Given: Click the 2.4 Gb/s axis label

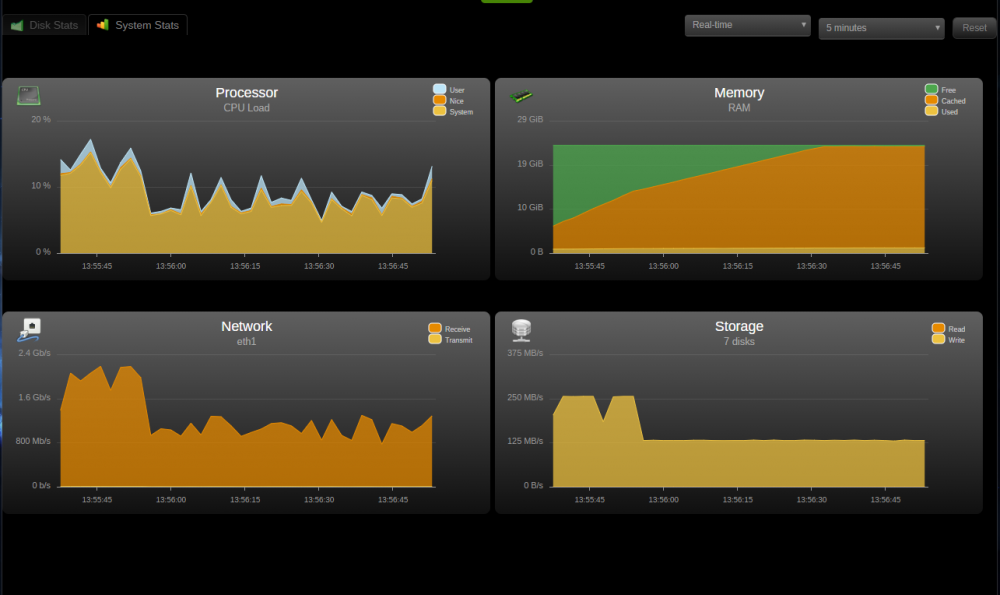Looking at the screenshot, I should tap(34, 353).
